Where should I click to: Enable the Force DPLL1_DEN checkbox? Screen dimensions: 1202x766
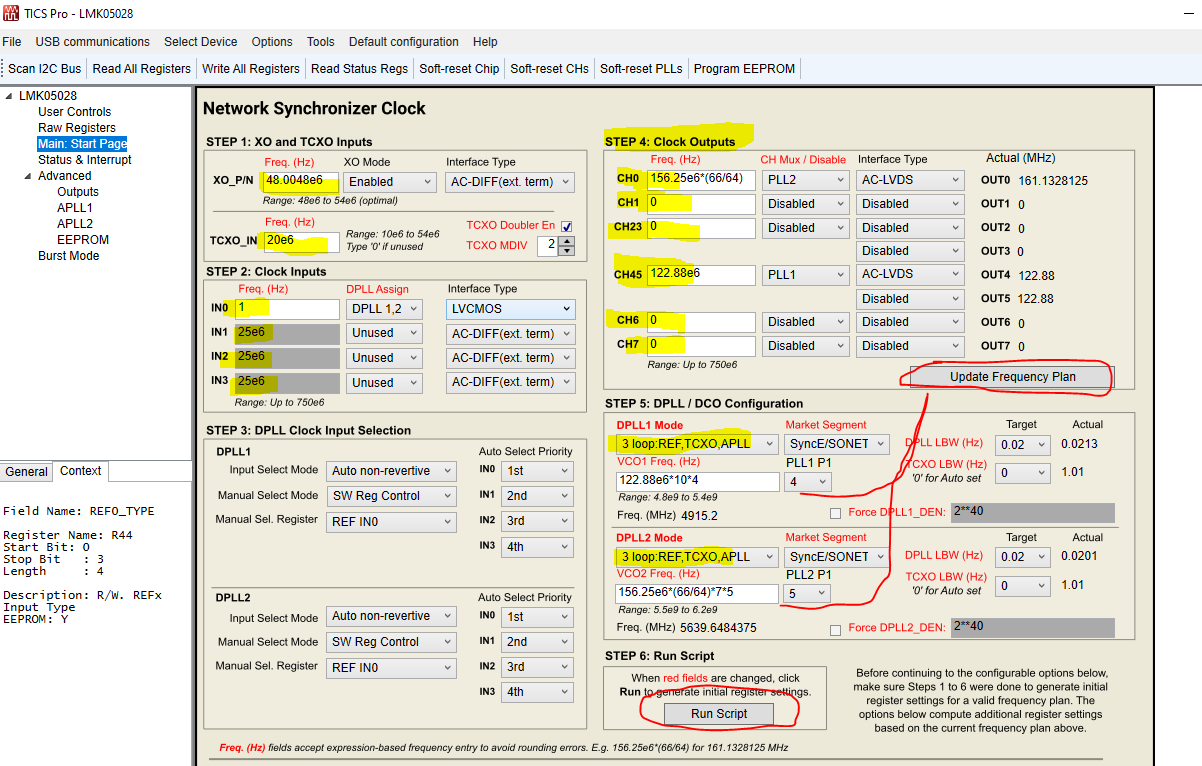coord(835,514)
